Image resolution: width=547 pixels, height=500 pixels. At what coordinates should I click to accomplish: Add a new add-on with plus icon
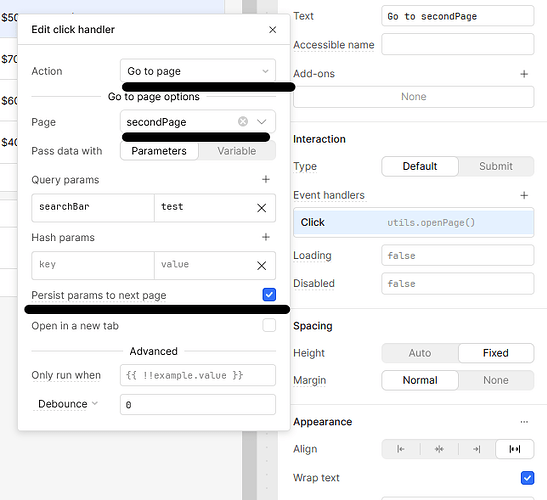pos(524,74)
